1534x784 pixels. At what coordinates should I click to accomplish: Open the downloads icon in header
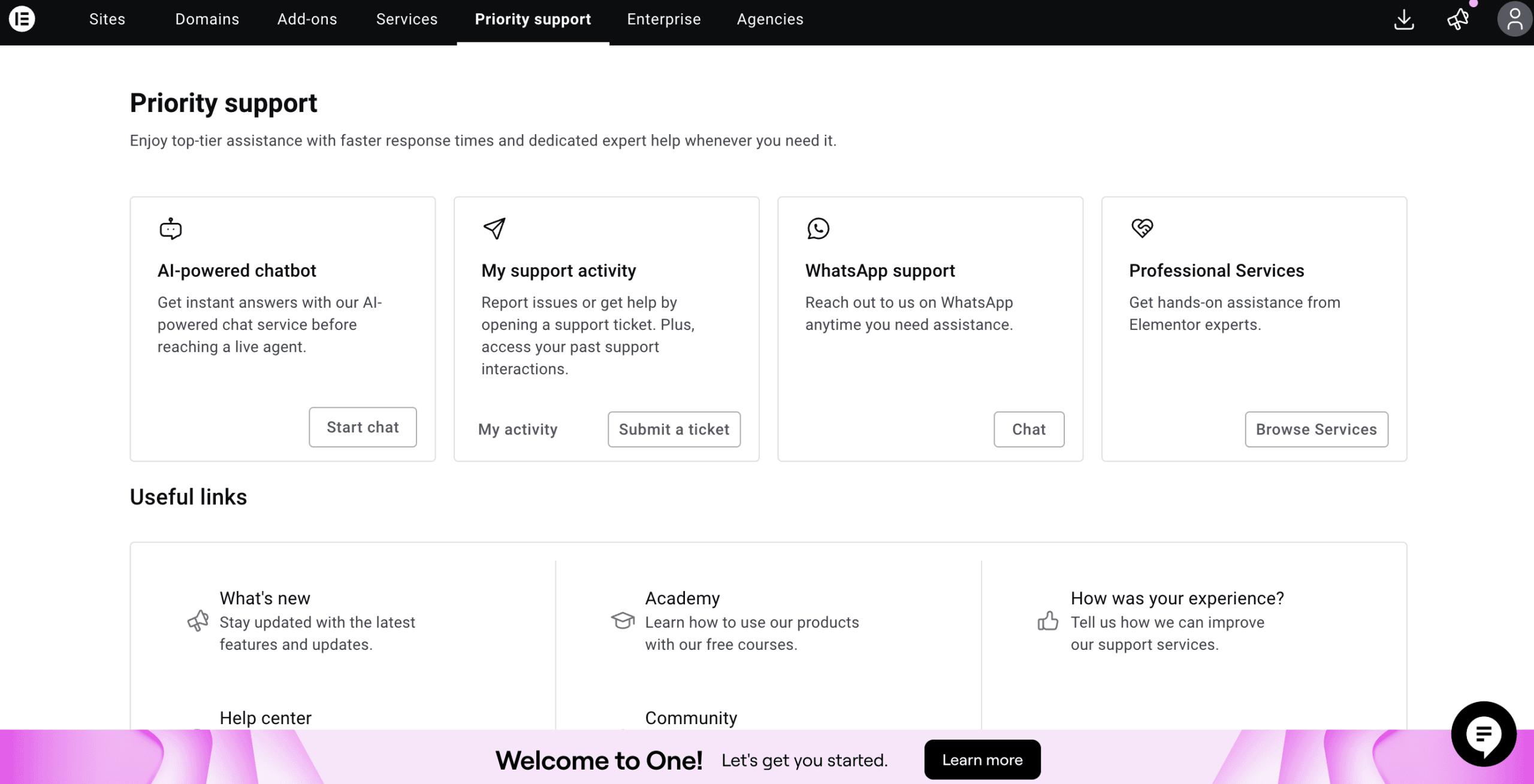pyautogui.click(x=1403, y=19)
